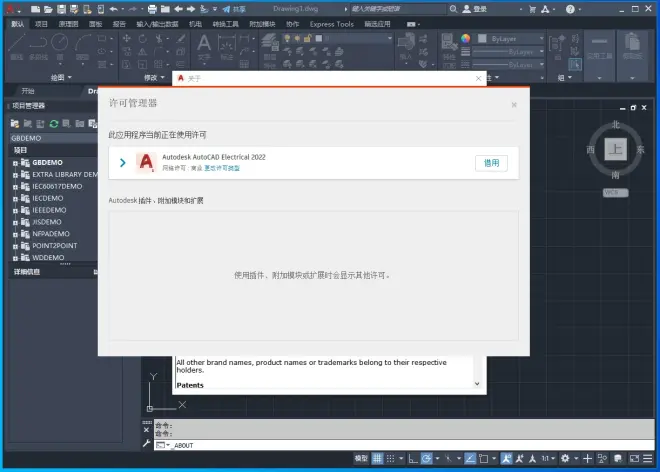The image size is (660, 472).
Task: Save drawing using the floppy disk icon
Action: (61, 9)
